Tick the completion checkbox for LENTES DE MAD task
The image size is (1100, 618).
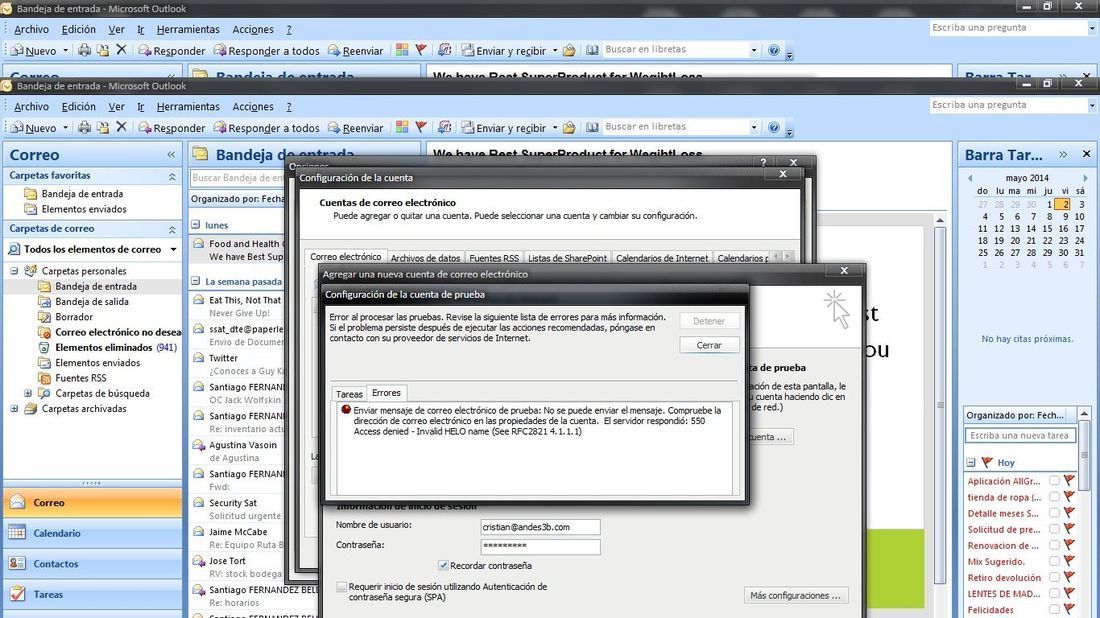click(1054, 593)
